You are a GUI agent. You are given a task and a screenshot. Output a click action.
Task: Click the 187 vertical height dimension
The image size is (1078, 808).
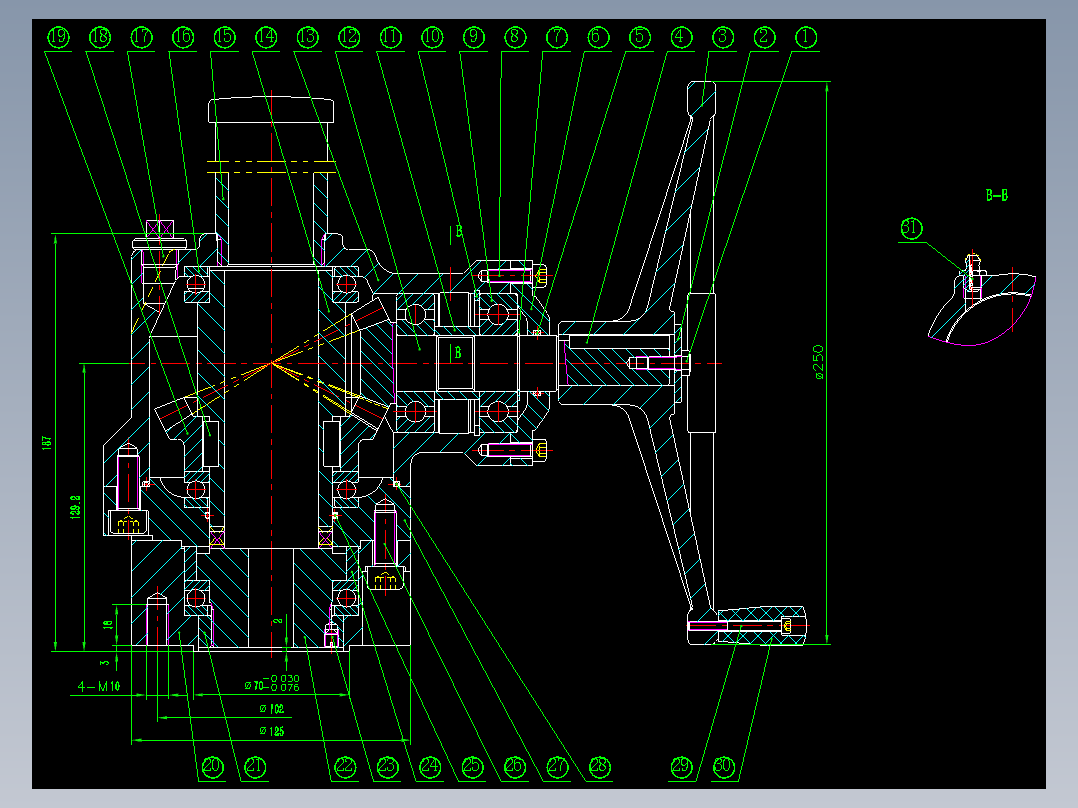tap(47, 442)
